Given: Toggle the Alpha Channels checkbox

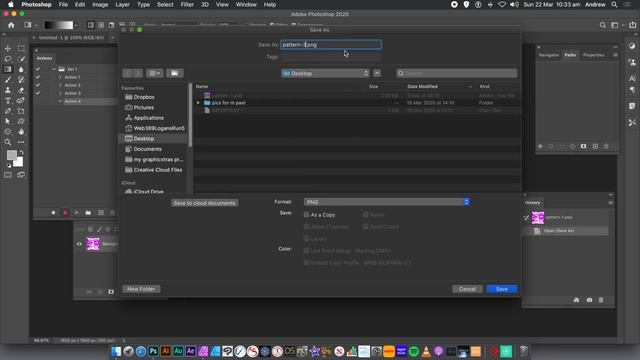Looking at the screenshot, I should click(x=307, y=227).
